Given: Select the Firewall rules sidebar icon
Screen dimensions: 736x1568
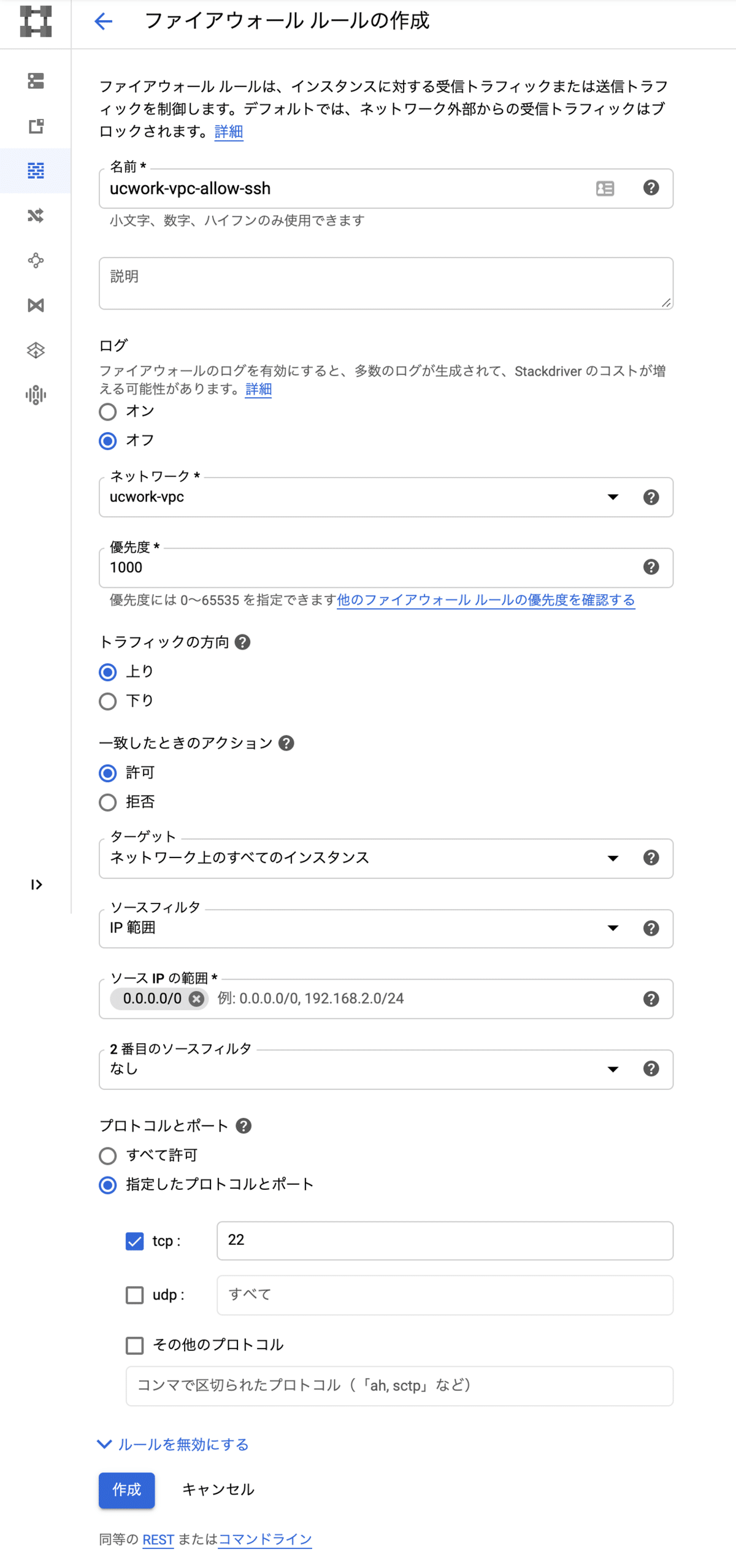Looking at the screenshot, I should [36, 170].
